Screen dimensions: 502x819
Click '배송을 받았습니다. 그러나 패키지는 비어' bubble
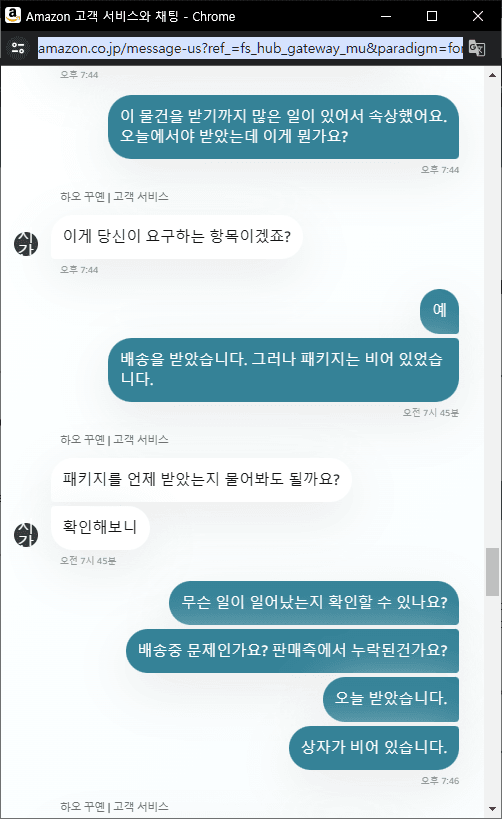284,370
